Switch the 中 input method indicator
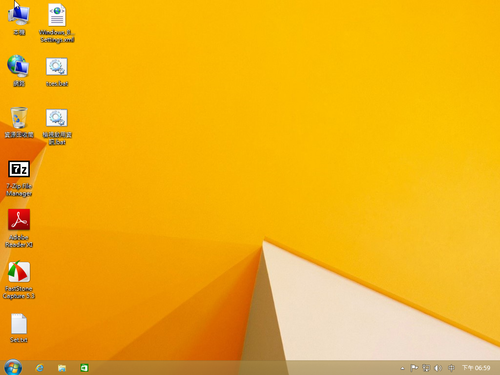 click(451, 368)
